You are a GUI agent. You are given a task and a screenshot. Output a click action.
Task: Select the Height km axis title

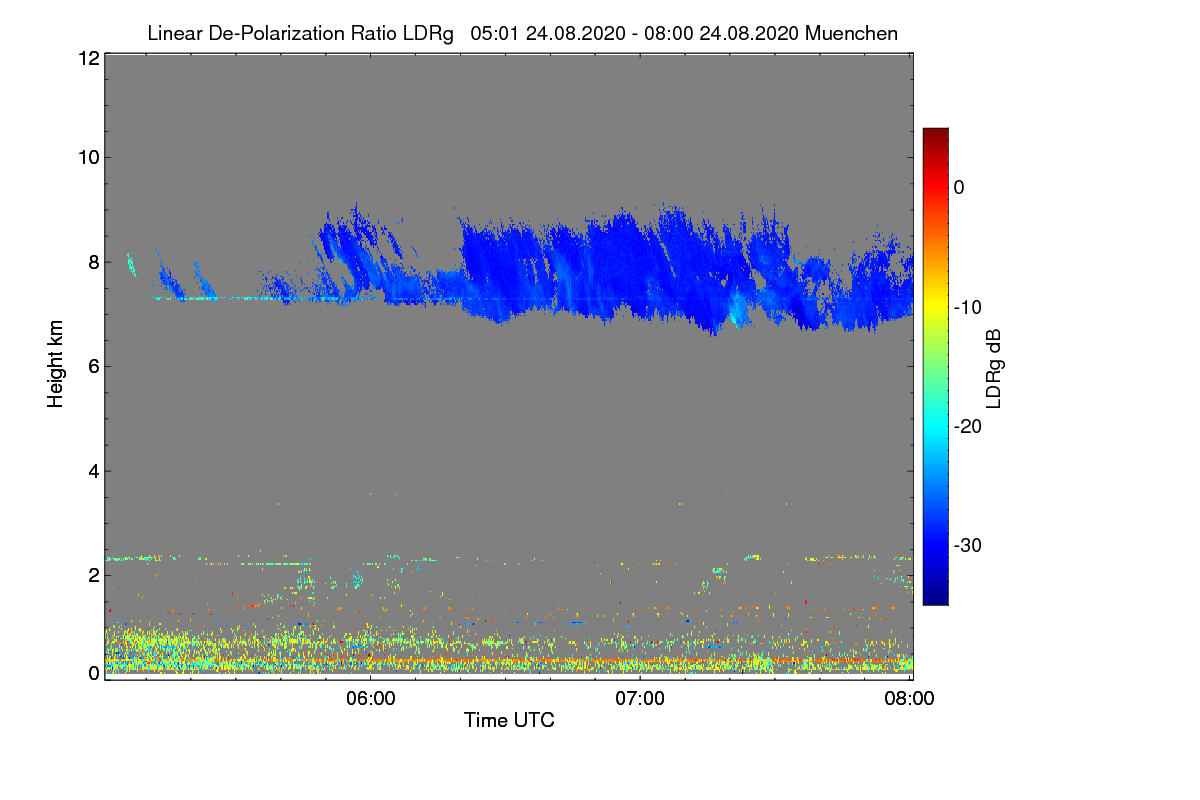(x=56, y=364)
